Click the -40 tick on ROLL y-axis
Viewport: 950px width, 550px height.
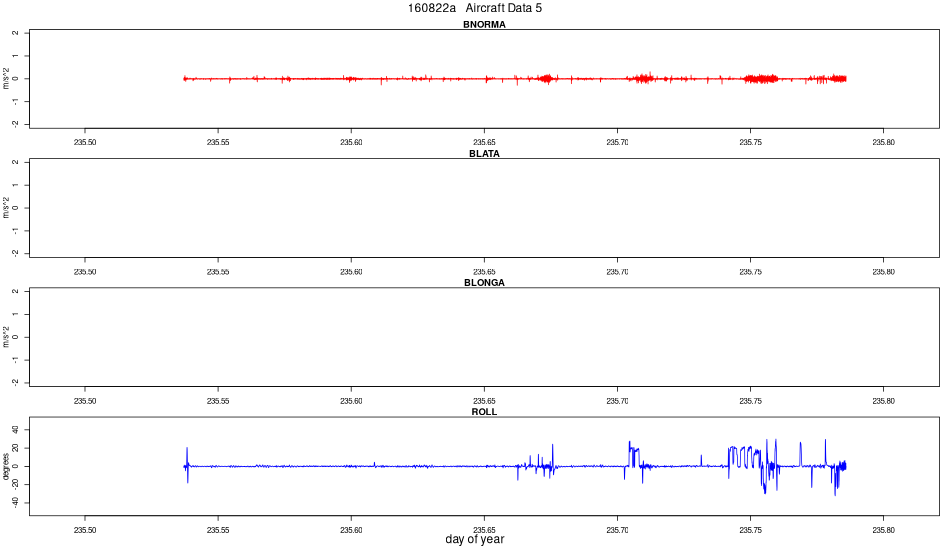16,502
